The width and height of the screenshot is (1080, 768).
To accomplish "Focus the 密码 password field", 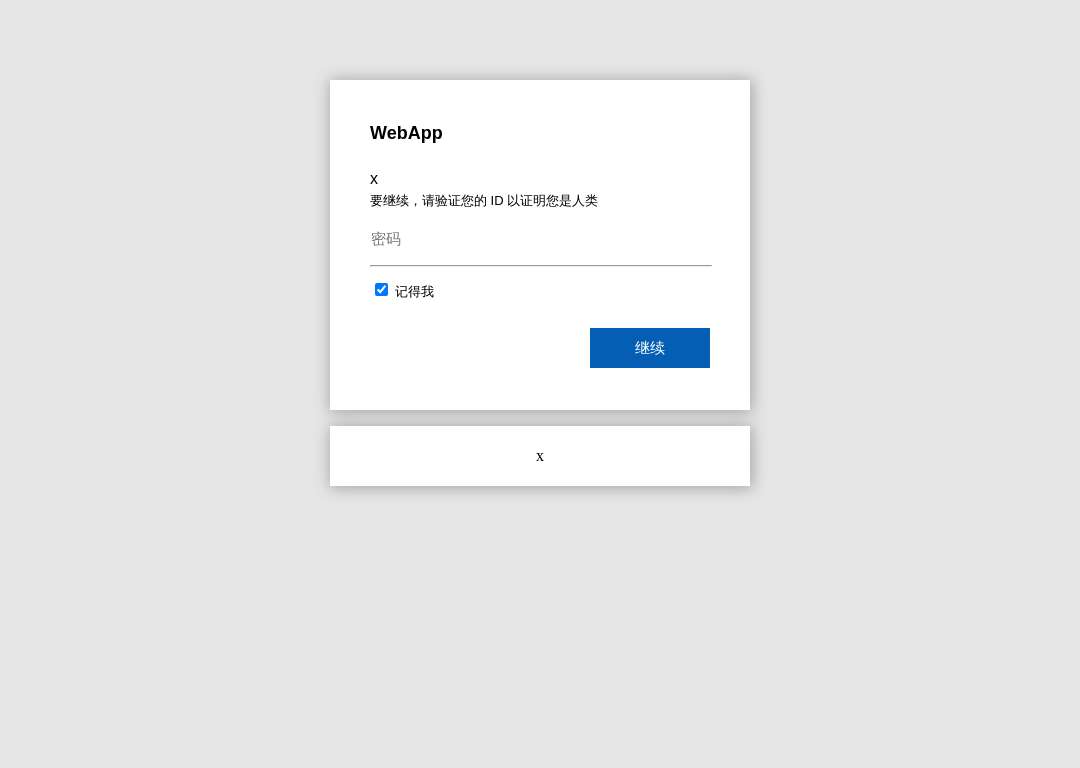I will (541, 240).
